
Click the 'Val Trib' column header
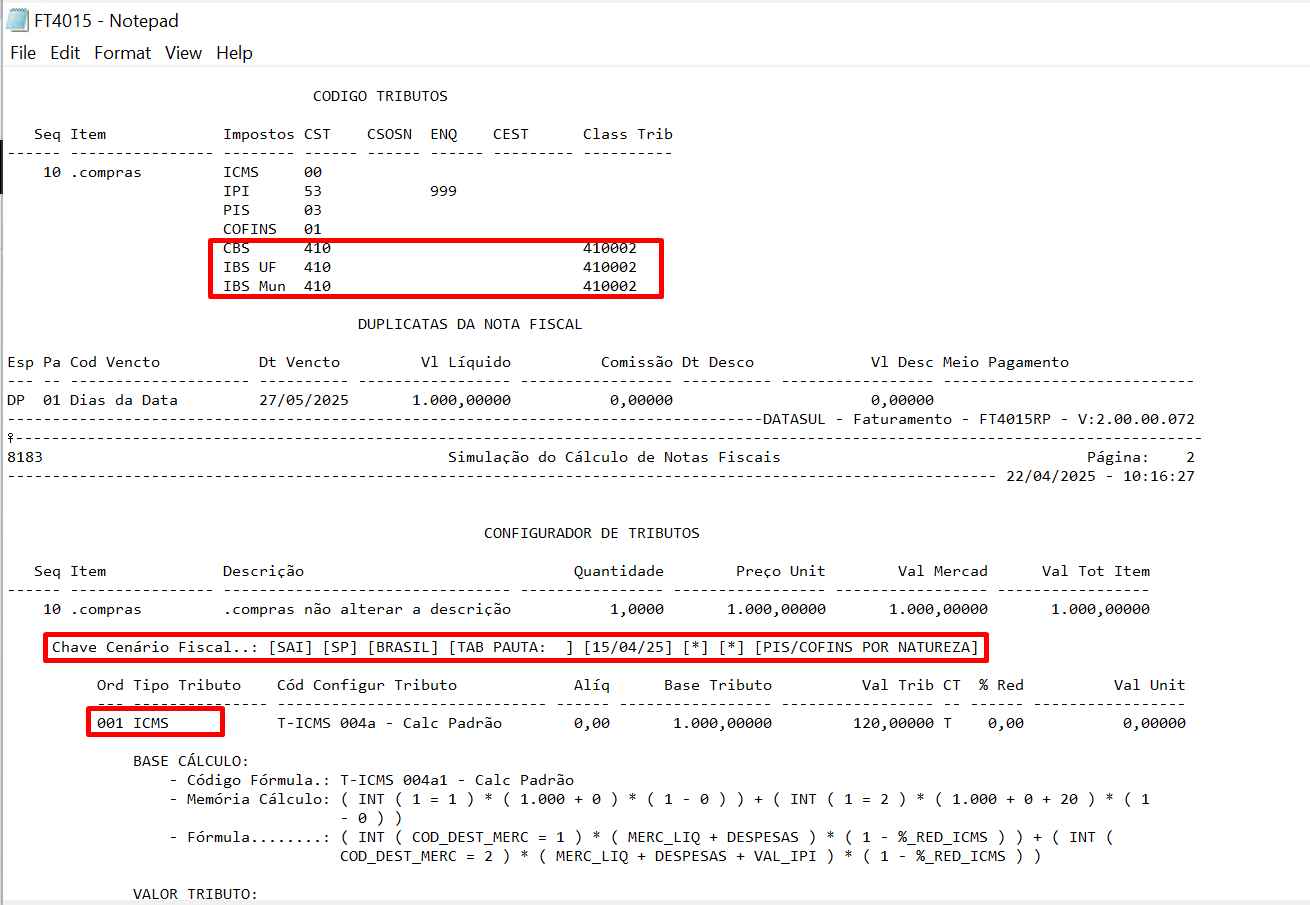pyautogui.click(x=898, y=685)
